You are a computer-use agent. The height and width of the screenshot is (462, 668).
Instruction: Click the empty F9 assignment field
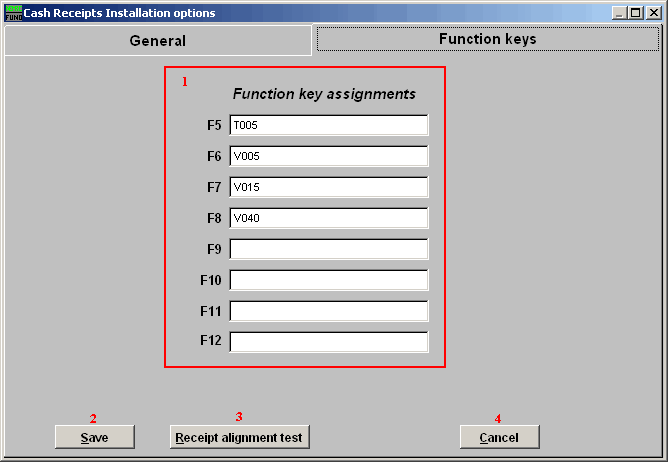(x=328, y=249)
